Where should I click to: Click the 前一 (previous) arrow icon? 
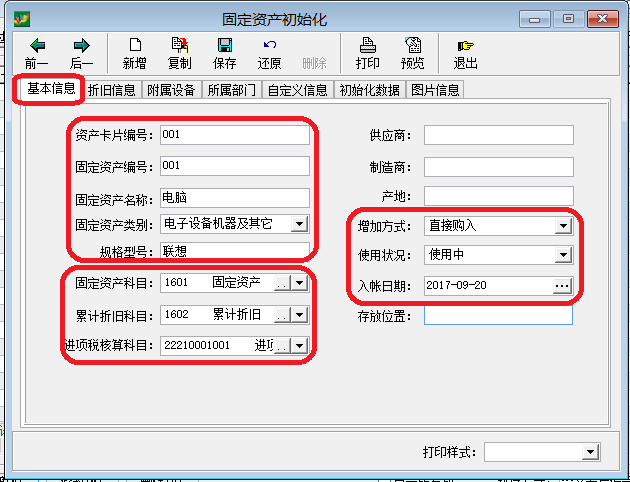38,46
